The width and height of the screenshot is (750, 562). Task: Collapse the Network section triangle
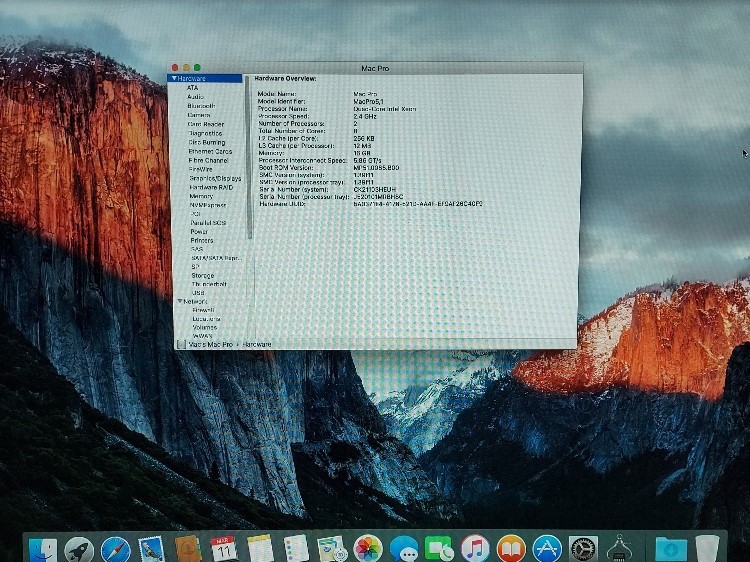point(180,301)
